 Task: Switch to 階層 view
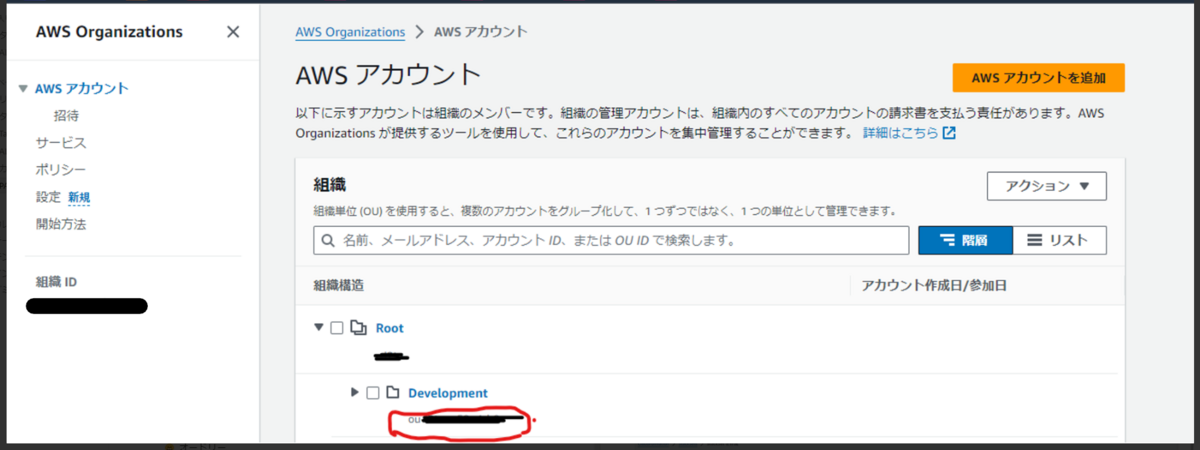pos(965,241)
